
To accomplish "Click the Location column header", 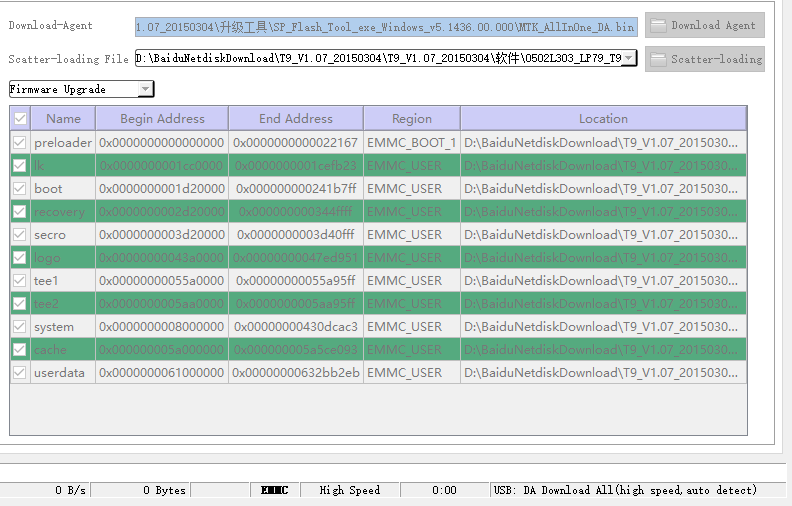I will (x=603, y=119).
